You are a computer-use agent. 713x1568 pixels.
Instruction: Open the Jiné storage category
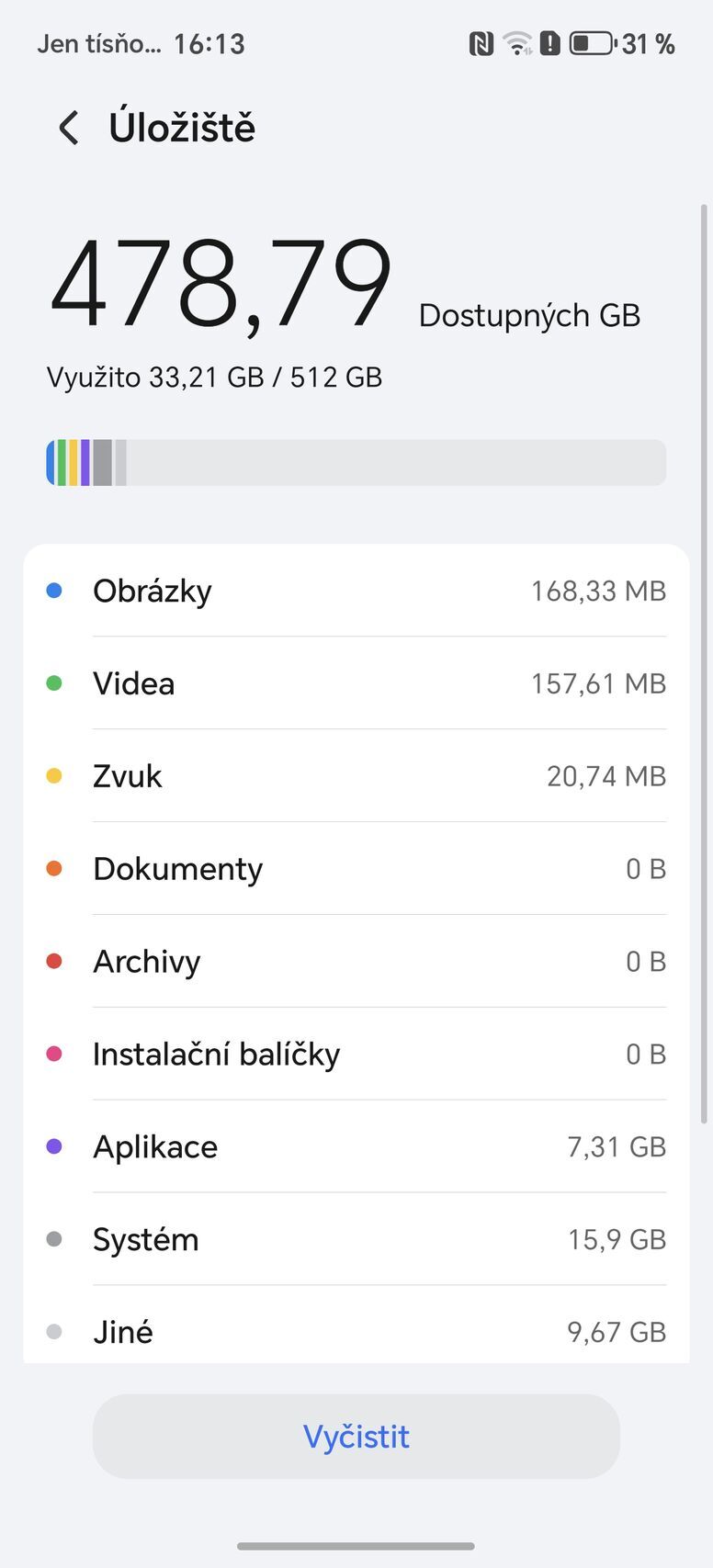pyautogui.click(x=356, y=1332)
